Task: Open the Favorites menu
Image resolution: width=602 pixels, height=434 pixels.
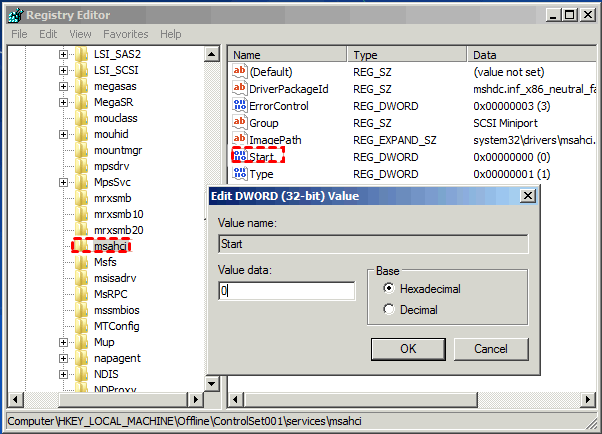Action: [126, 34]
